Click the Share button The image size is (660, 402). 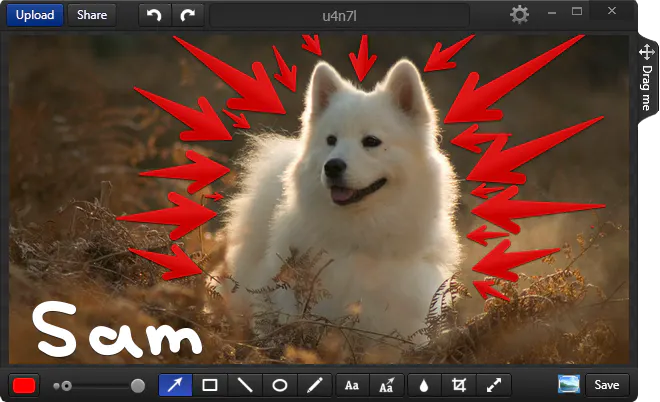[92, 15]
